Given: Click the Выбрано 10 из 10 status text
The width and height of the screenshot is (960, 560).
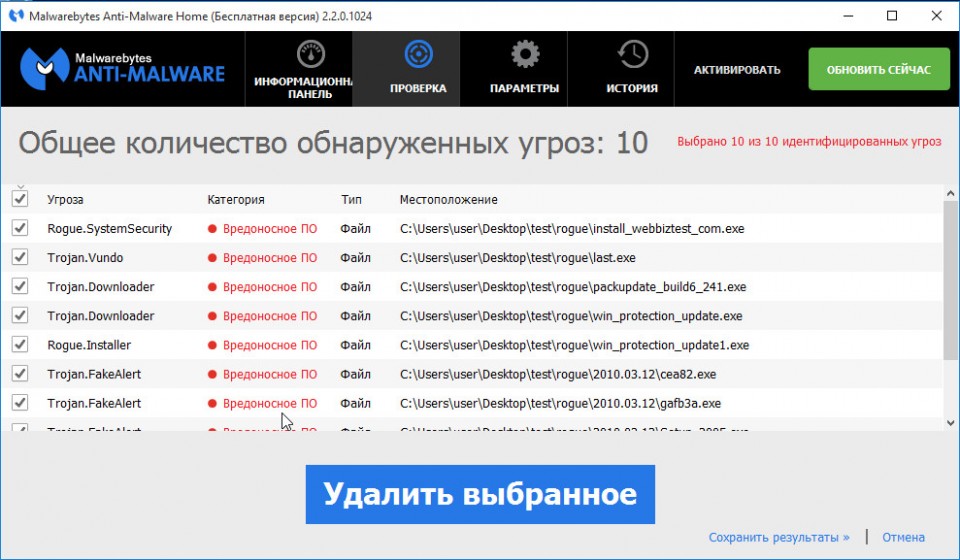Looking at the screenshot, I should 809,141.
